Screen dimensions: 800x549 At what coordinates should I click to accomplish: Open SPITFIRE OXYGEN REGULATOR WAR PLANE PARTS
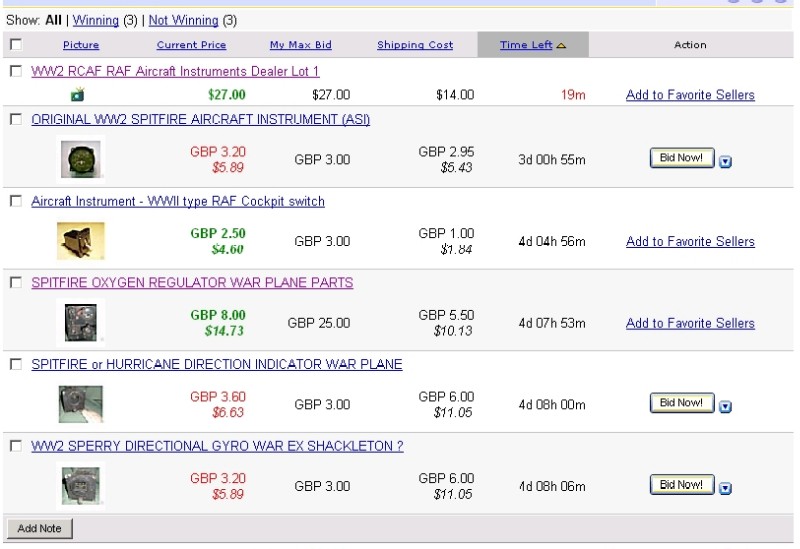(192, 283)
